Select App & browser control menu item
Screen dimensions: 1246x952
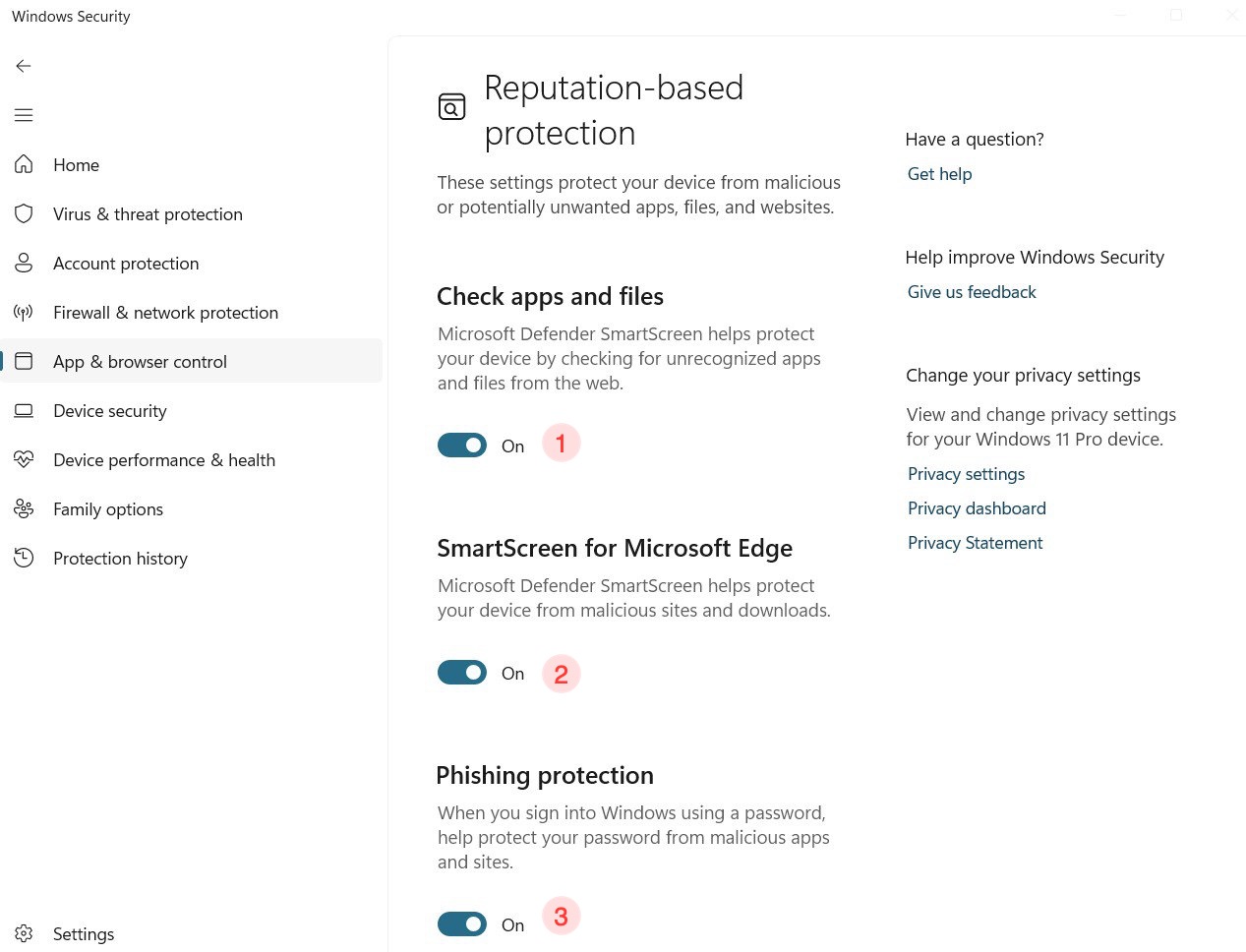(140, 362)
